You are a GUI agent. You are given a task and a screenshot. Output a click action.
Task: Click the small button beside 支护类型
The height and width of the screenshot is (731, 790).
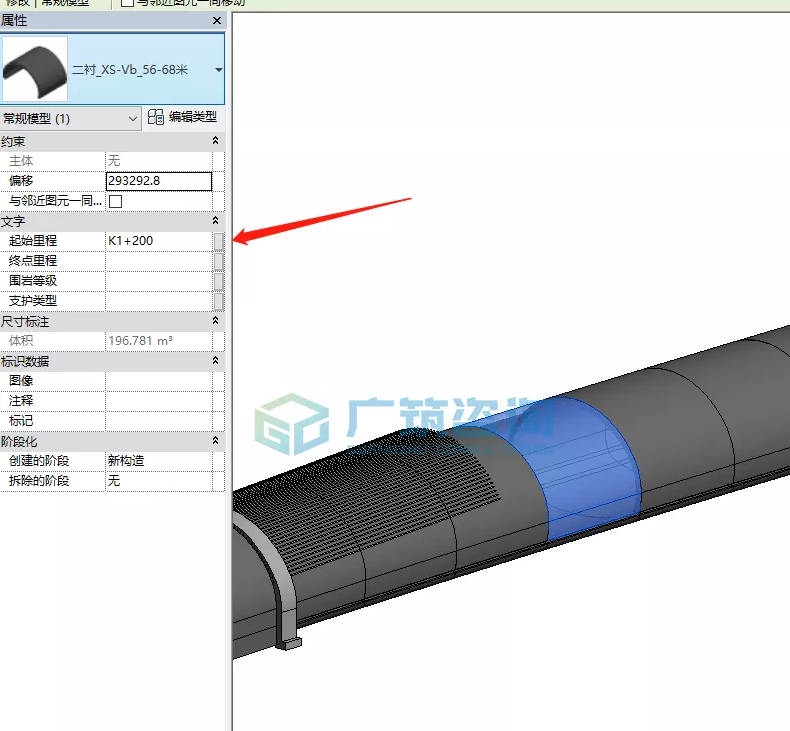[219, 302]
